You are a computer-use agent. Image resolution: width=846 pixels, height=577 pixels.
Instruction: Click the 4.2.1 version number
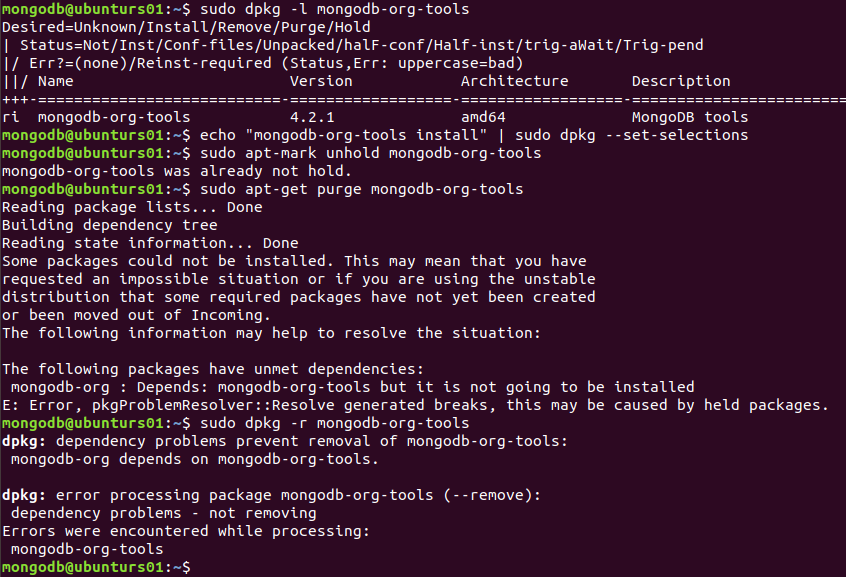311,117
